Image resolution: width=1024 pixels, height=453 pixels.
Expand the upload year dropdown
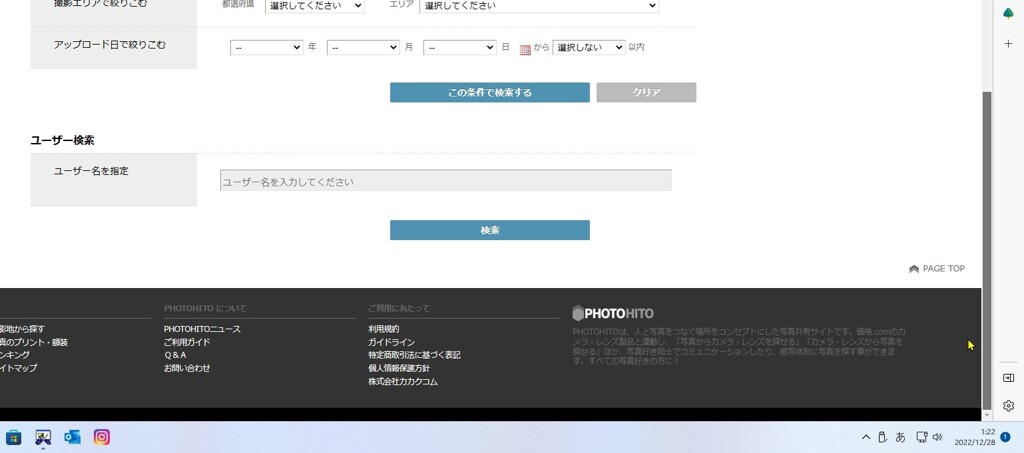pyautogui.click(x=266, y=47)
